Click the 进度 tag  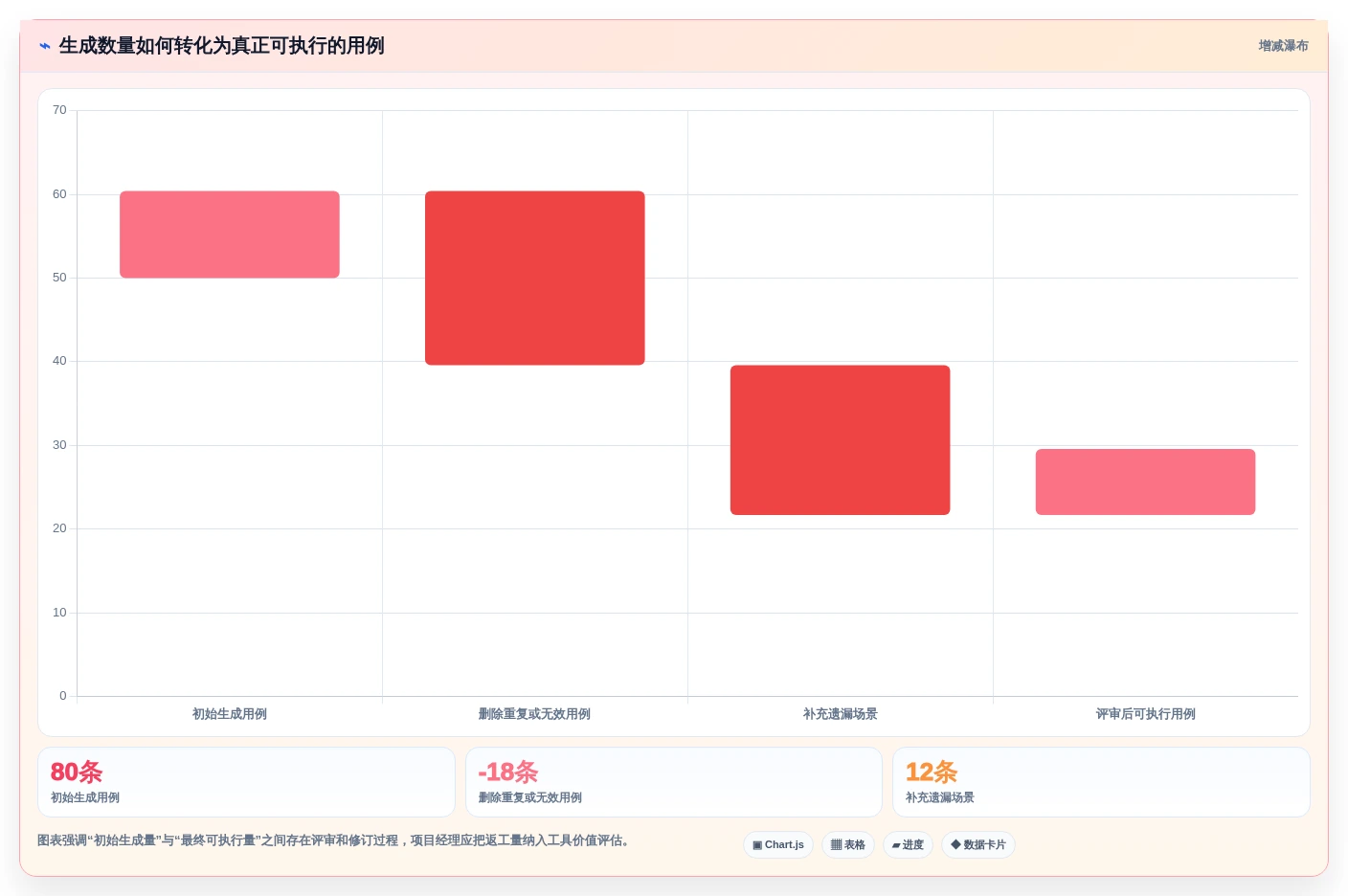[x=908, y=844]
